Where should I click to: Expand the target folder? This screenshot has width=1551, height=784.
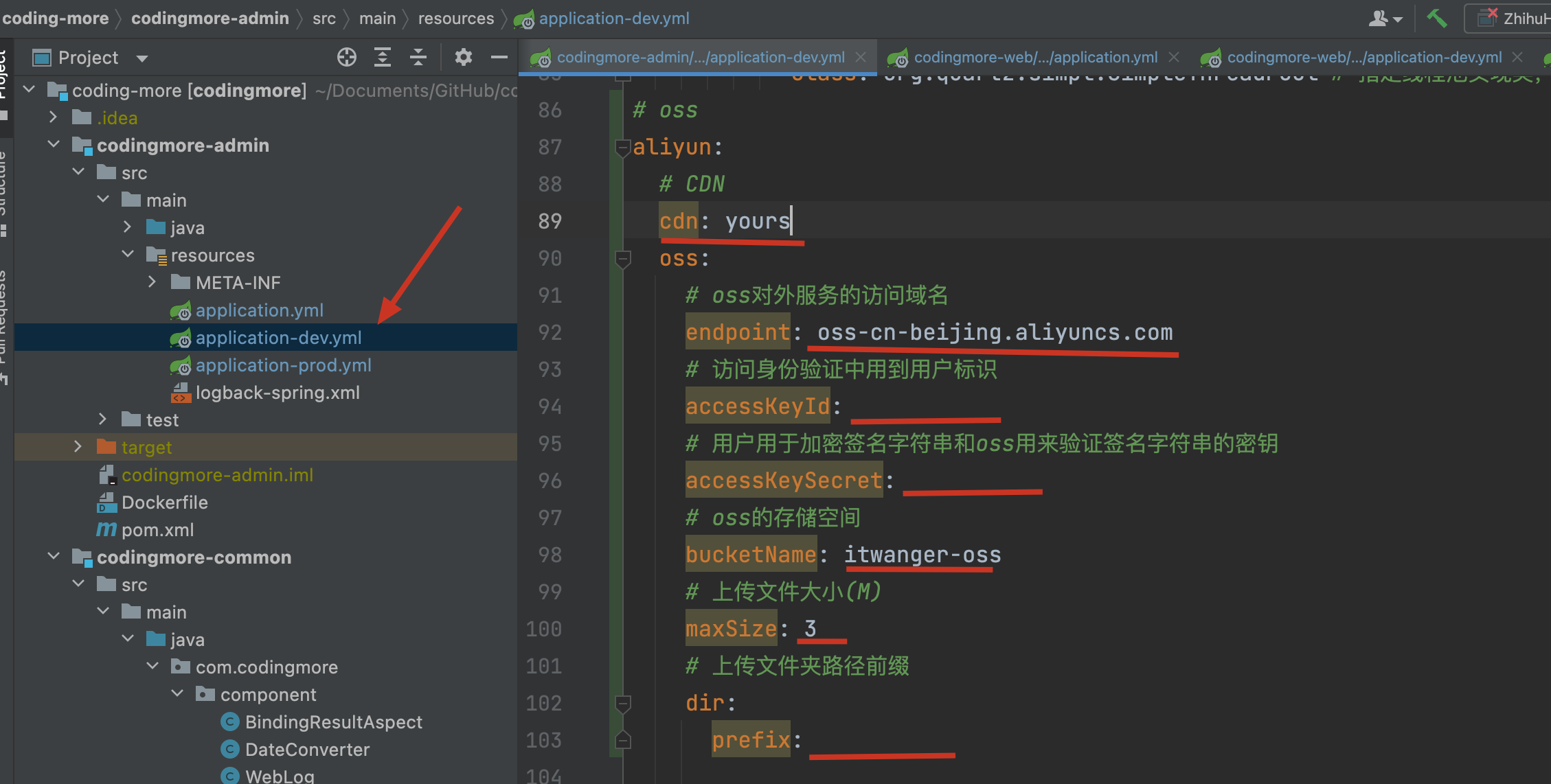(x=78, y=447)
